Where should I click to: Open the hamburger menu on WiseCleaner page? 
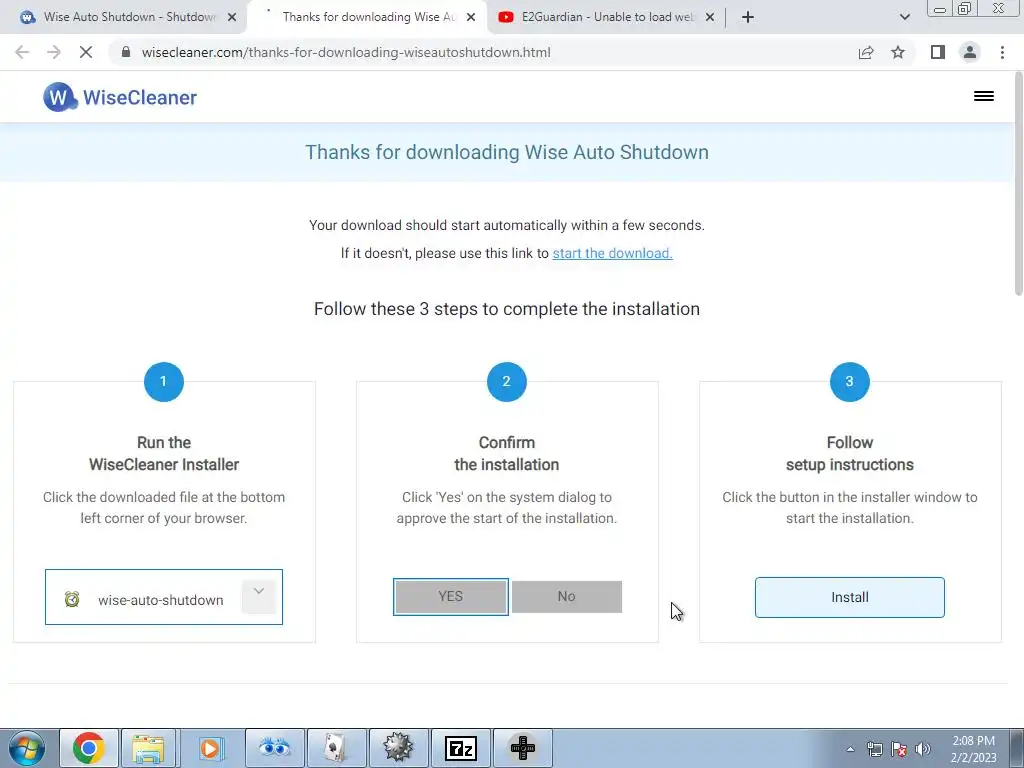(x=984, y=97)
